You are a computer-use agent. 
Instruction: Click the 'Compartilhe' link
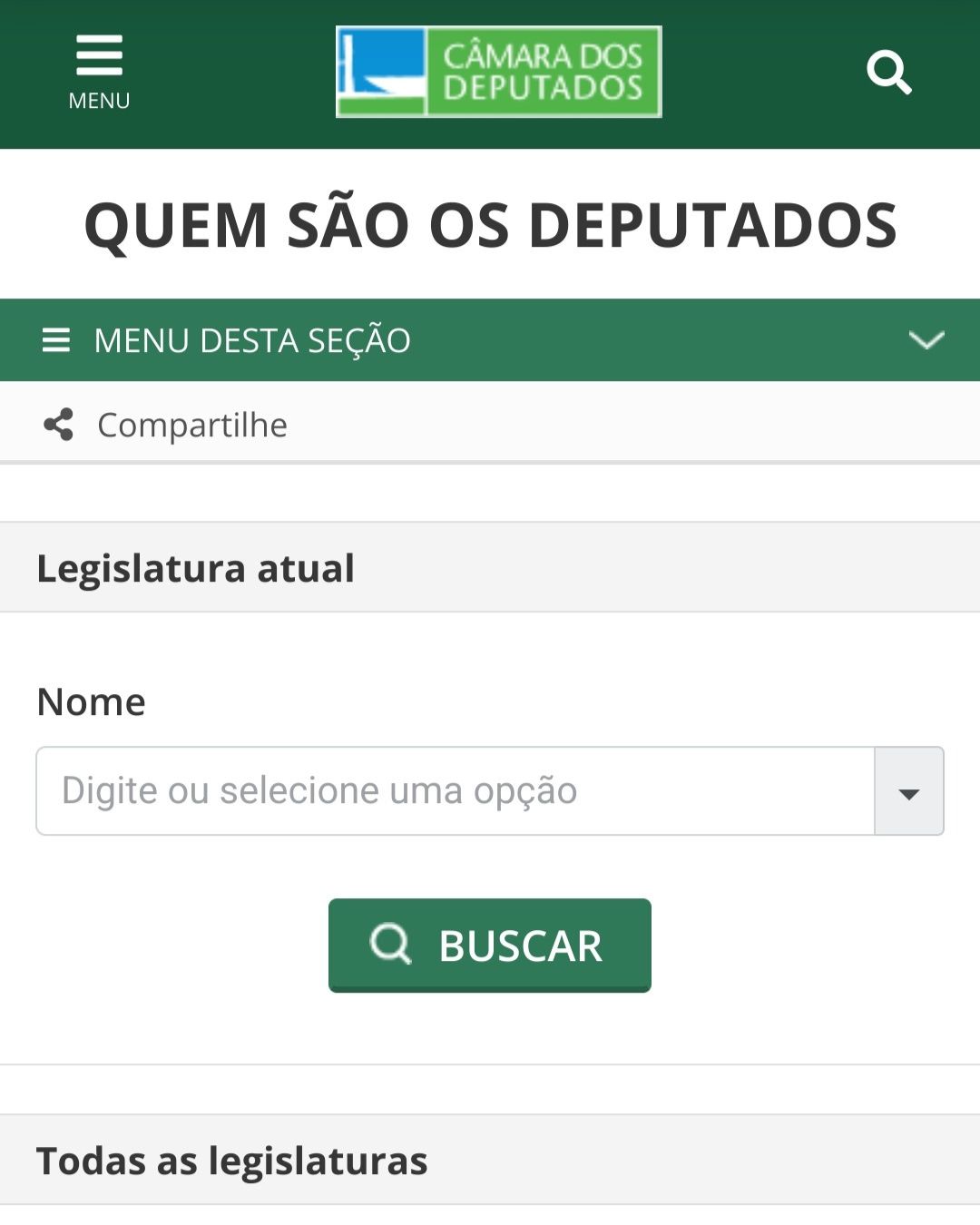(x=192, y=425)
